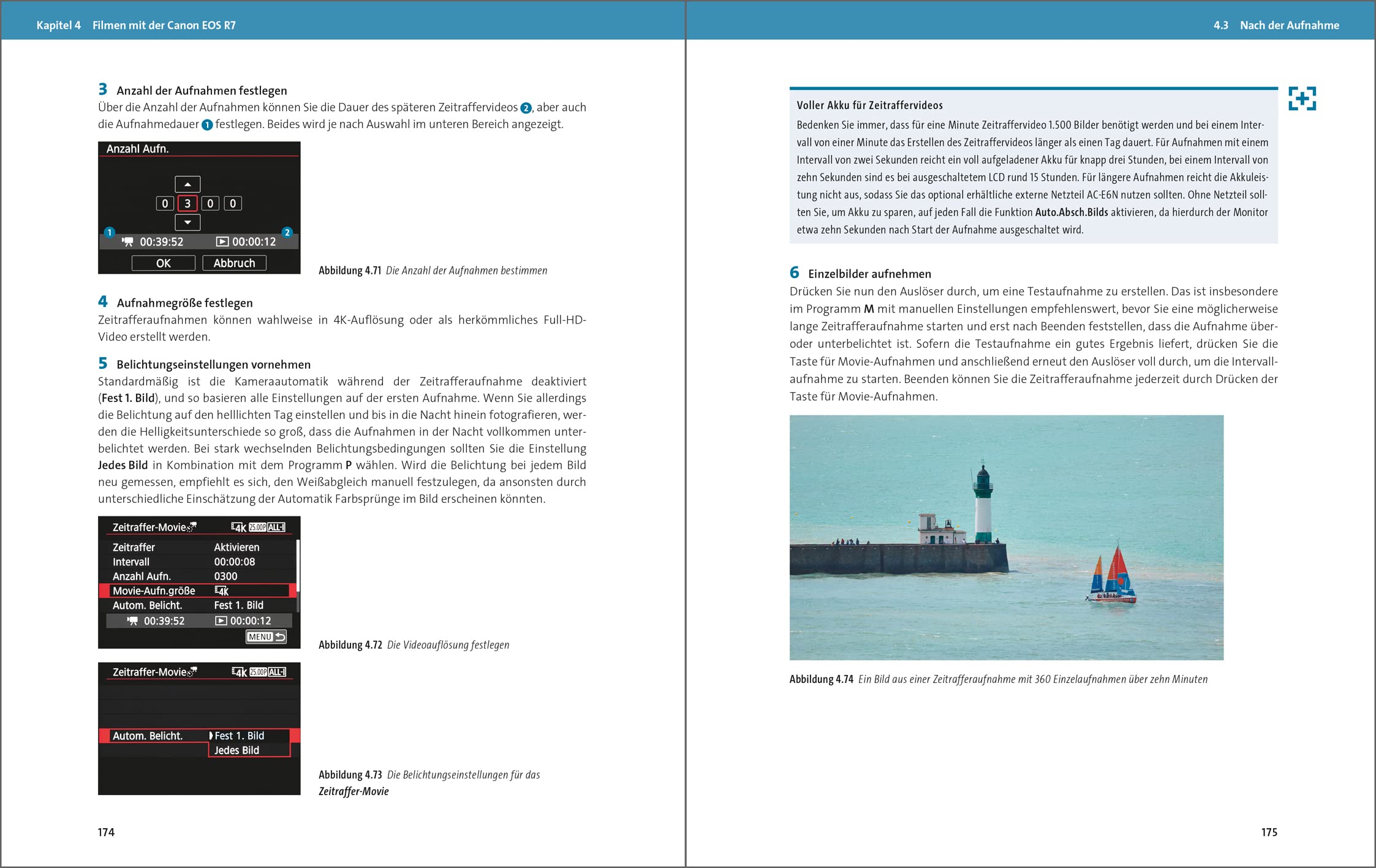Click the heading 'Anzahl der Aufnahmen festlegen'
1376x868 pixels.
202,91
